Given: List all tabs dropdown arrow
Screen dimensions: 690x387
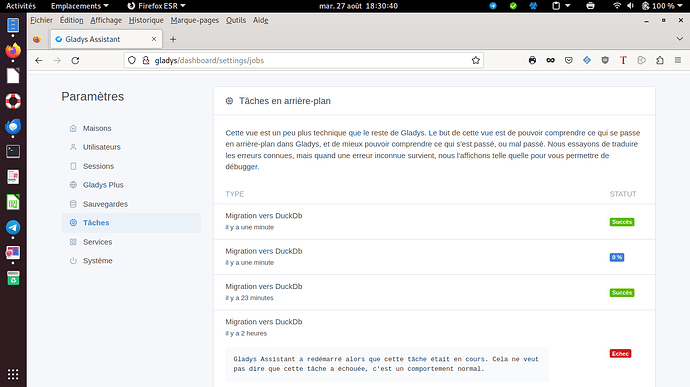Looking at the screenshot, I should 679,39.
